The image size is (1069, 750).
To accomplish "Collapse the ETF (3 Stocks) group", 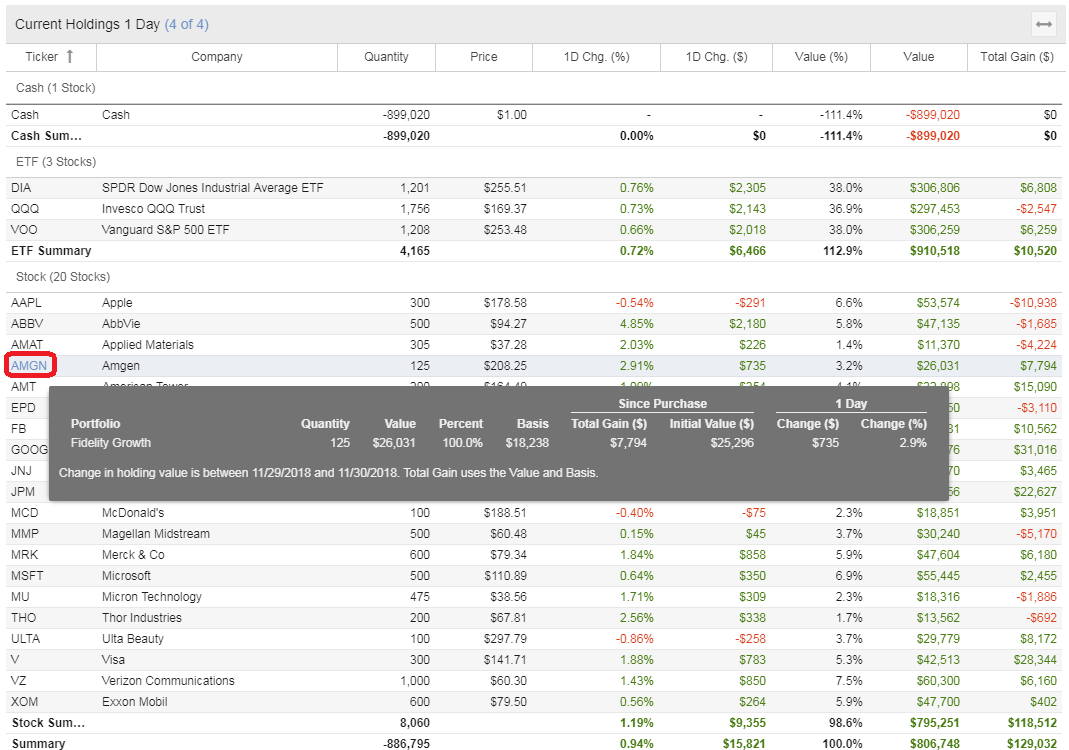I will click(56, 161).
